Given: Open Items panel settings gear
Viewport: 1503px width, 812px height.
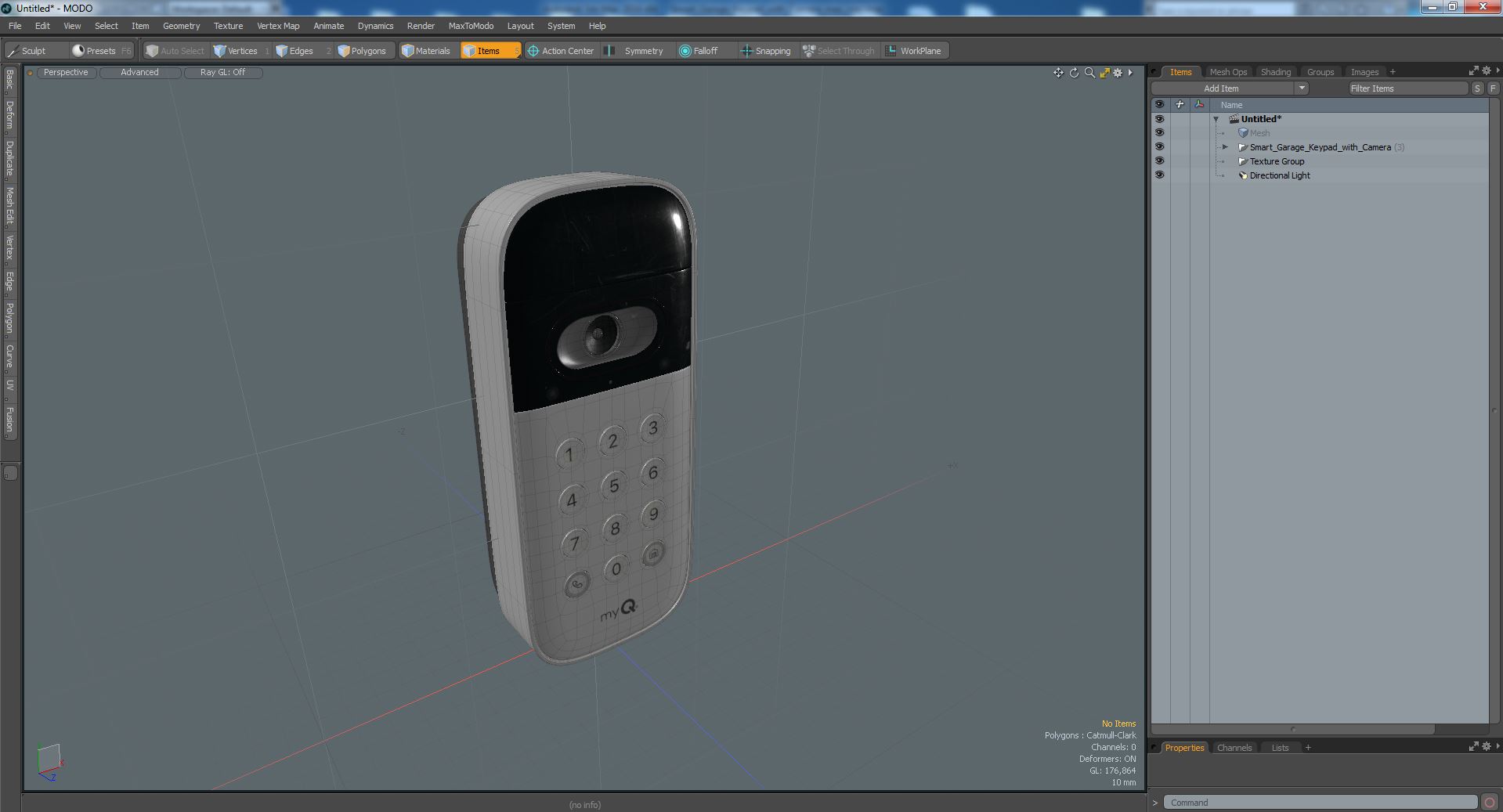Looking at the screenshot, I should (1486, 70).
